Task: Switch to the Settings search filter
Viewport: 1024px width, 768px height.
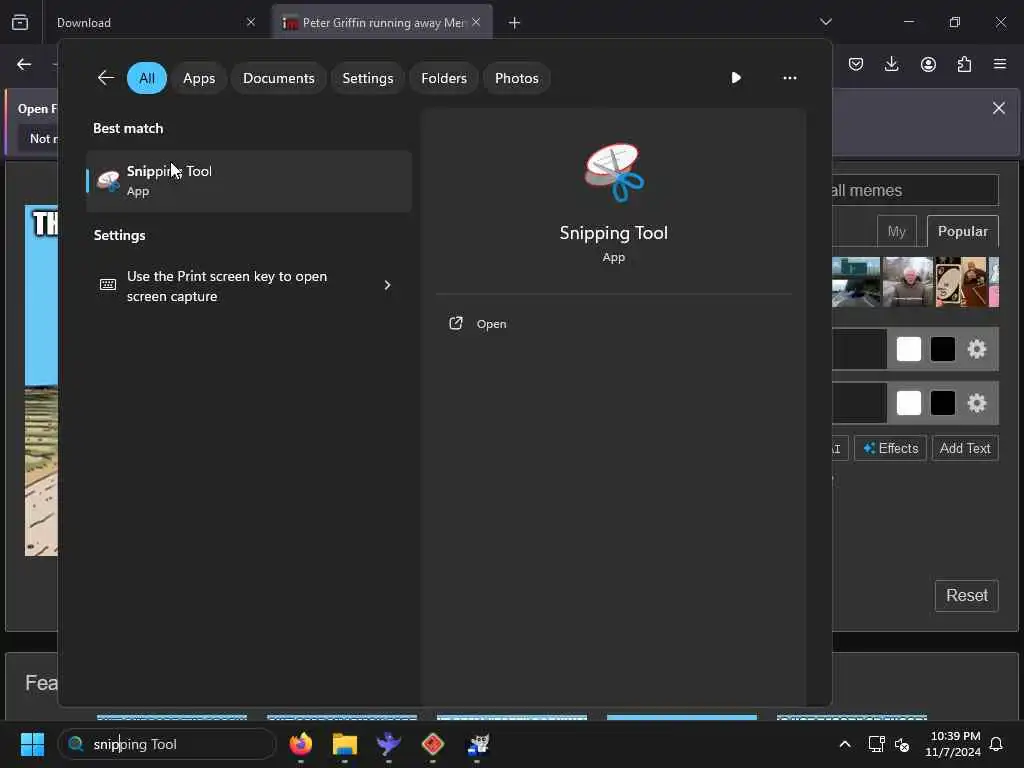Action: click(x=368, y=78)
